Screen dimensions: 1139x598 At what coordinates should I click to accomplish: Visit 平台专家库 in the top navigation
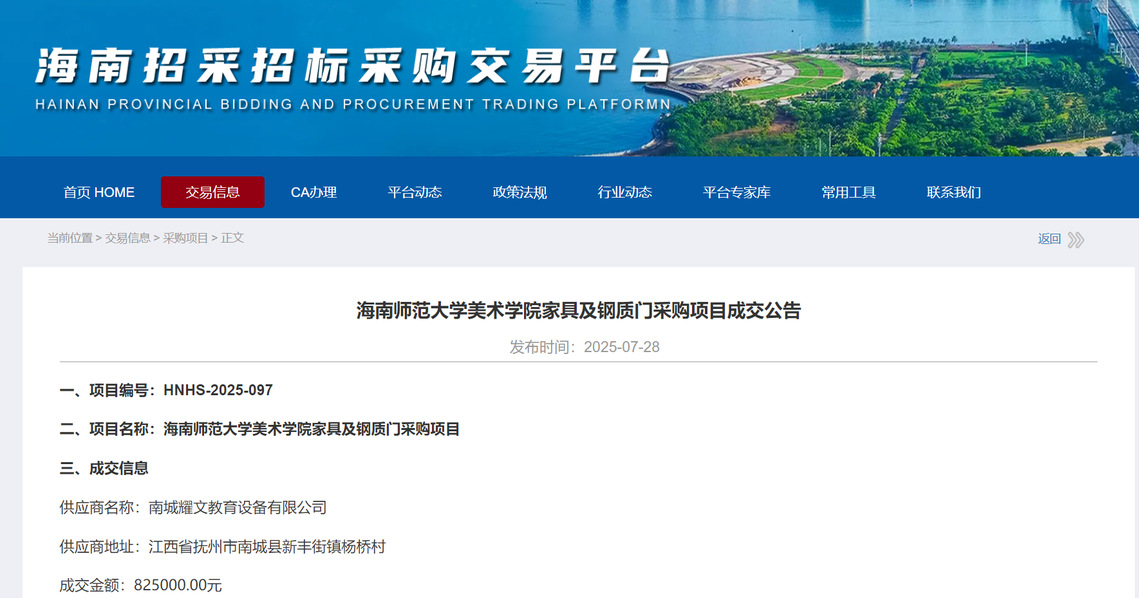click(x=737, y=192)
